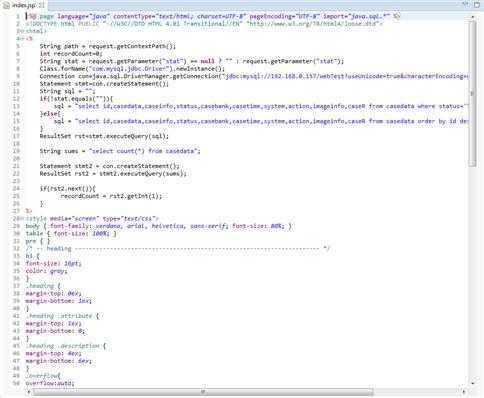Click the 'overflow:auto;' declaration
The height and width of the screenshot is (398, 484).
(50, 384)
